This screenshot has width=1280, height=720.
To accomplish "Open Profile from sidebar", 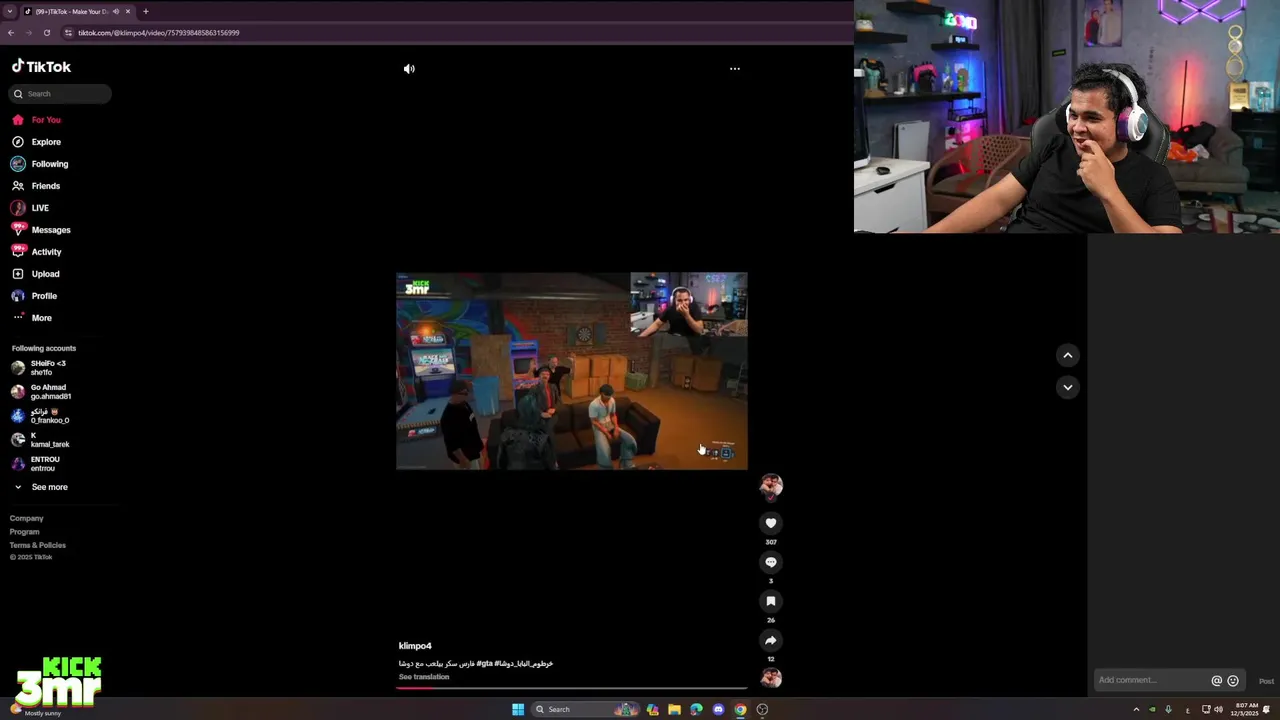I will (35, 296).
